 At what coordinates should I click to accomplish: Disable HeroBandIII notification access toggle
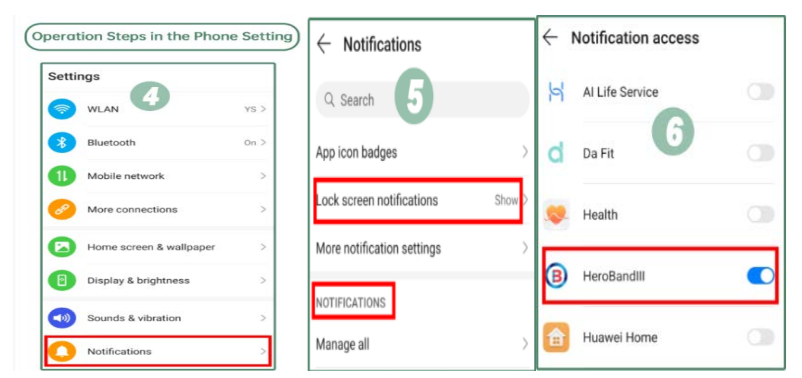point(761,276)
